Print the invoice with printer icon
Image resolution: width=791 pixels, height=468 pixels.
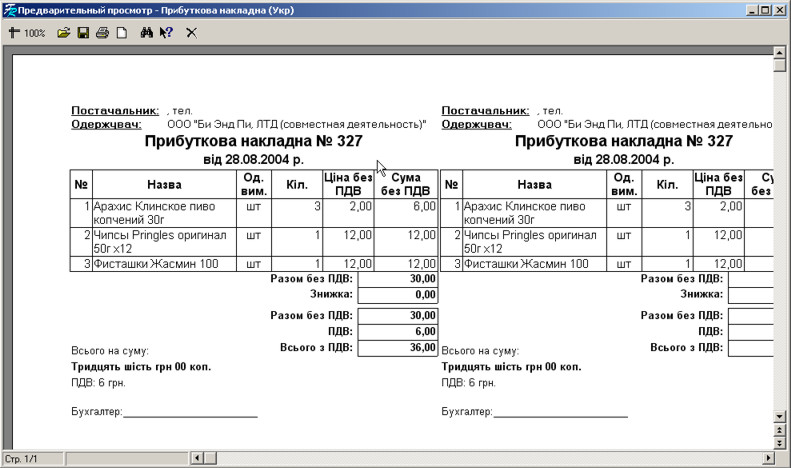click(x=102, y=33)
